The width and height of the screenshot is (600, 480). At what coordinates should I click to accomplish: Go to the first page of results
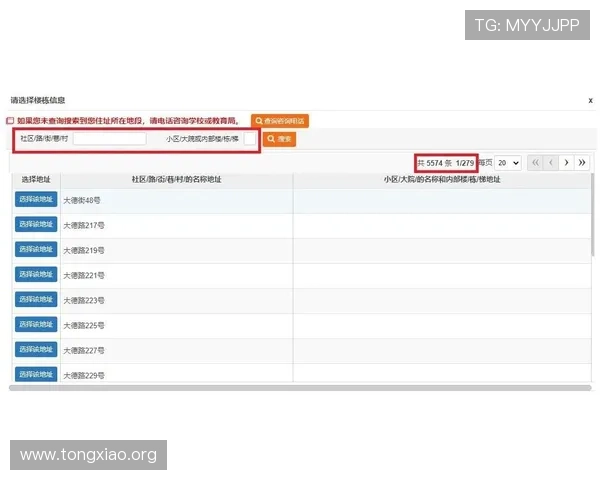(x=535, y=163)
